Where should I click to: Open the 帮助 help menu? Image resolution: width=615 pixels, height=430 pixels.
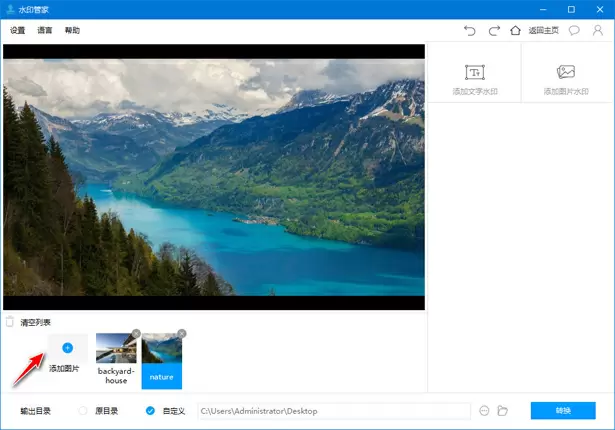[x=72, y=31]
